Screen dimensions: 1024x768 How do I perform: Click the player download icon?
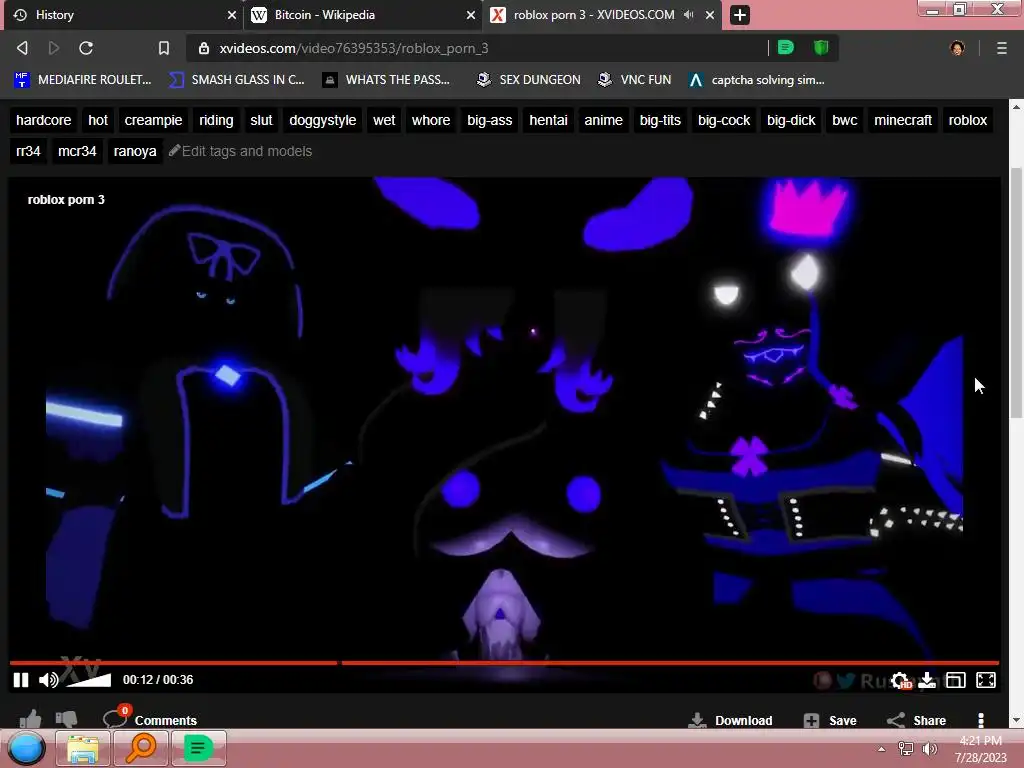[x=927, y=680]
